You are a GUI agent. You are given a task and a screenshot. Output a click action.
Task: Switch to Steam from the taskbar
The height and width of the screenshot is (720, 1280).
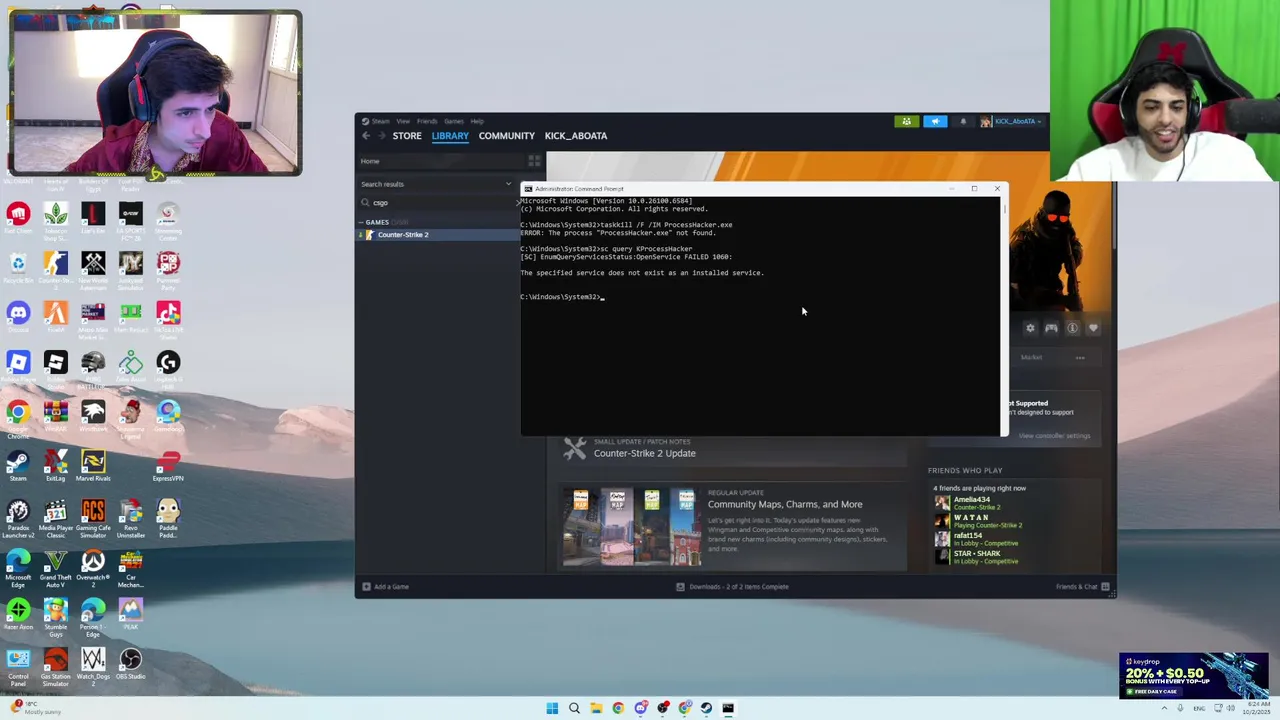click(x=706, y=708)
